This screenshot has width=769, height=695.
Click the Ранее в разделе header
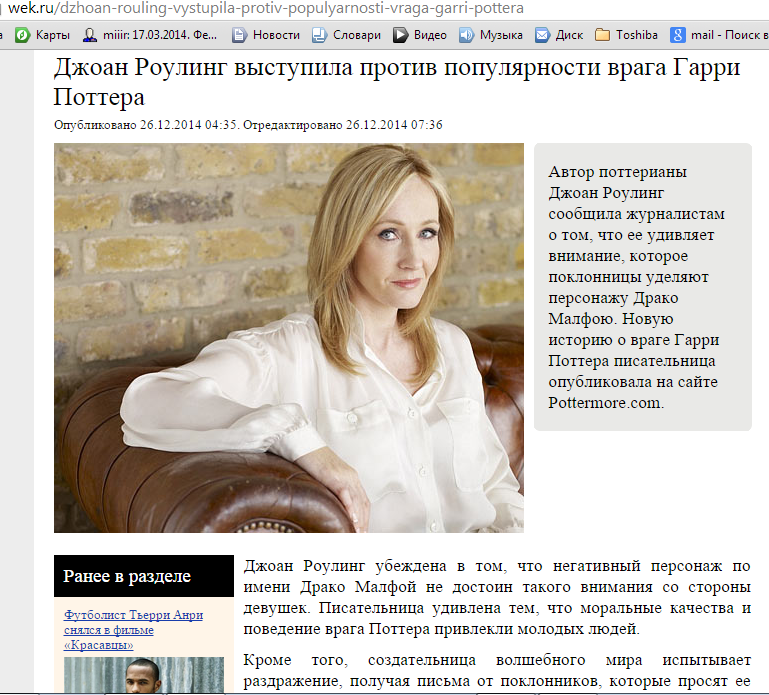click(144, 576)
